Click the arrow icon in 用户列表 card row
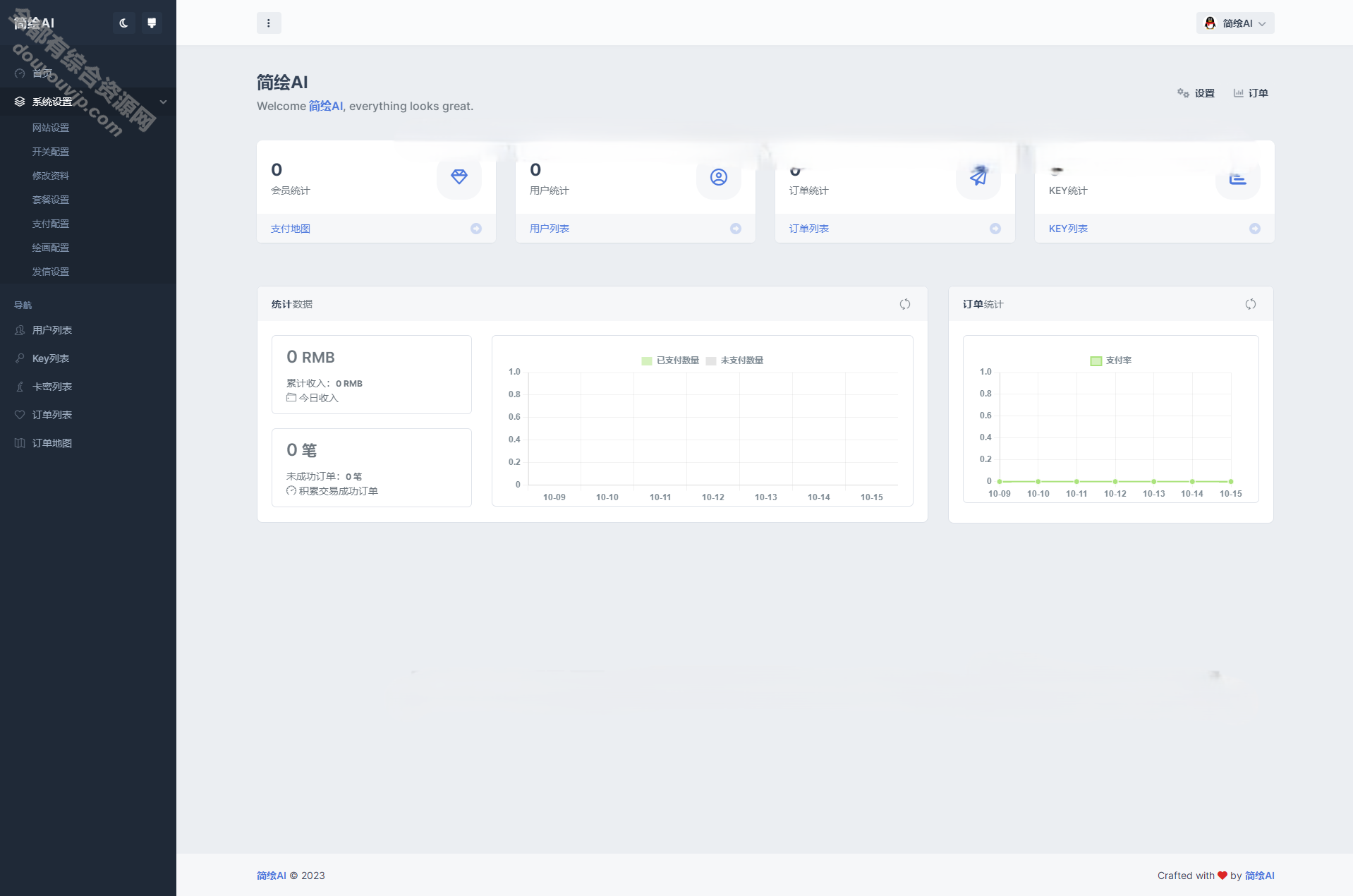Image resolution: width=1353 pixels, height=896 pixels. (x=736, y=229)
